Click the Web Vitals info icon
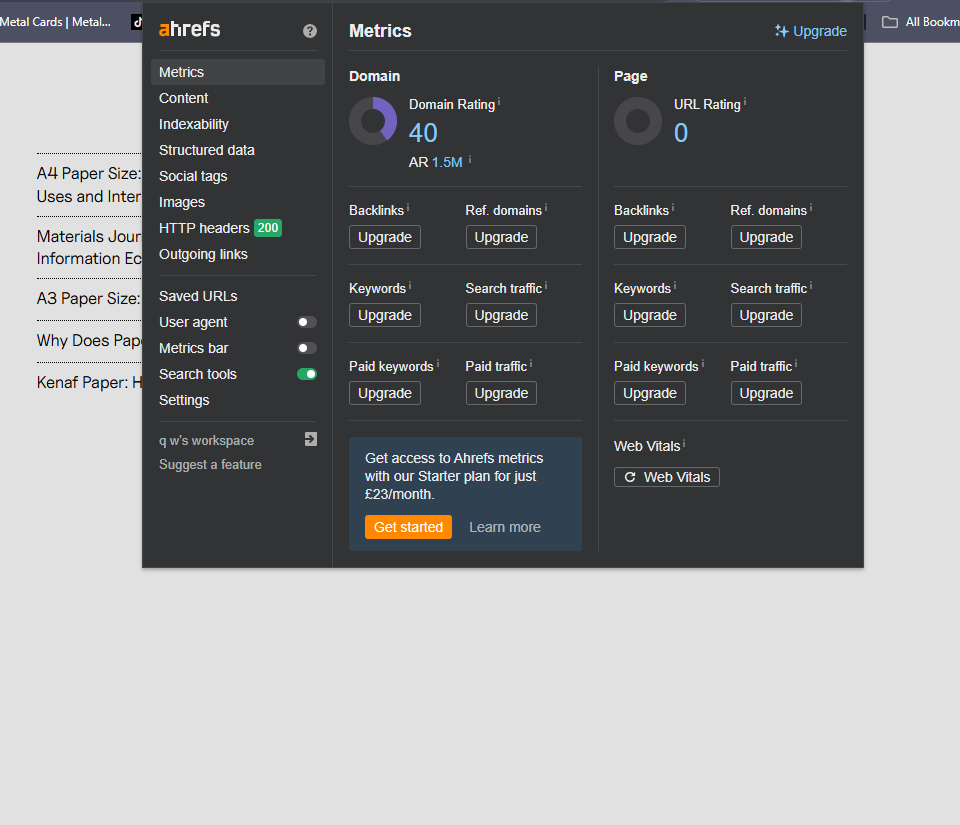The width and height of the screenshot is (960, 825). click(x=684, y=443)
